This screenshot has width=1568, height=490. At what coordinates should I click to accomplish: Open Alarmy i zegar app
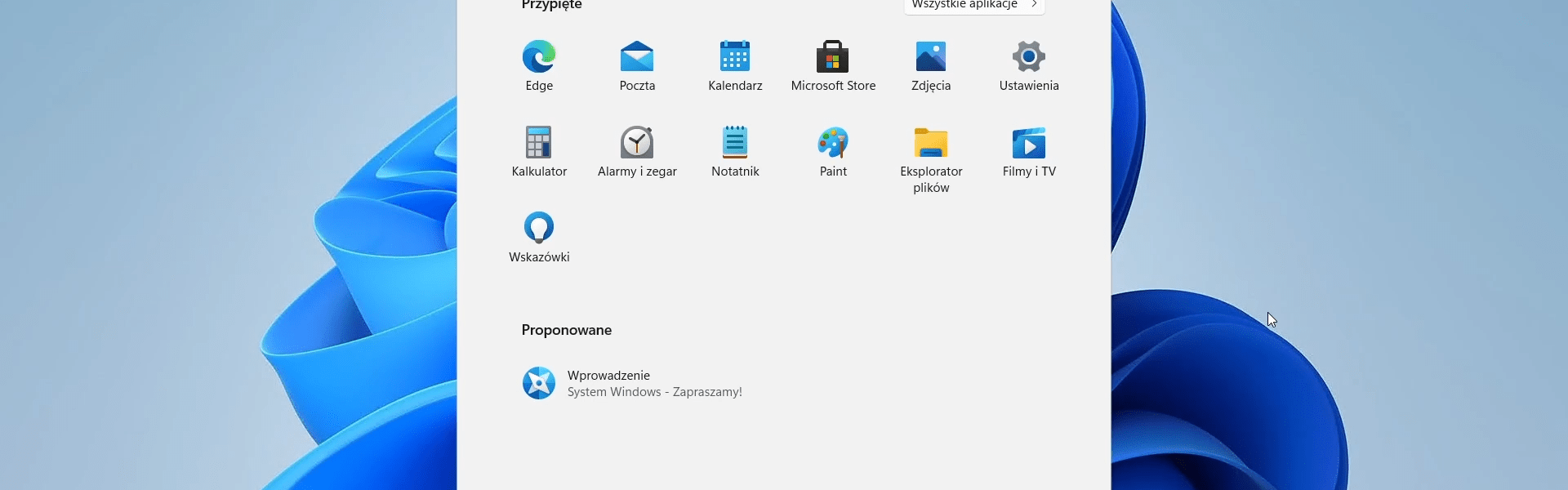click(637, 142)
